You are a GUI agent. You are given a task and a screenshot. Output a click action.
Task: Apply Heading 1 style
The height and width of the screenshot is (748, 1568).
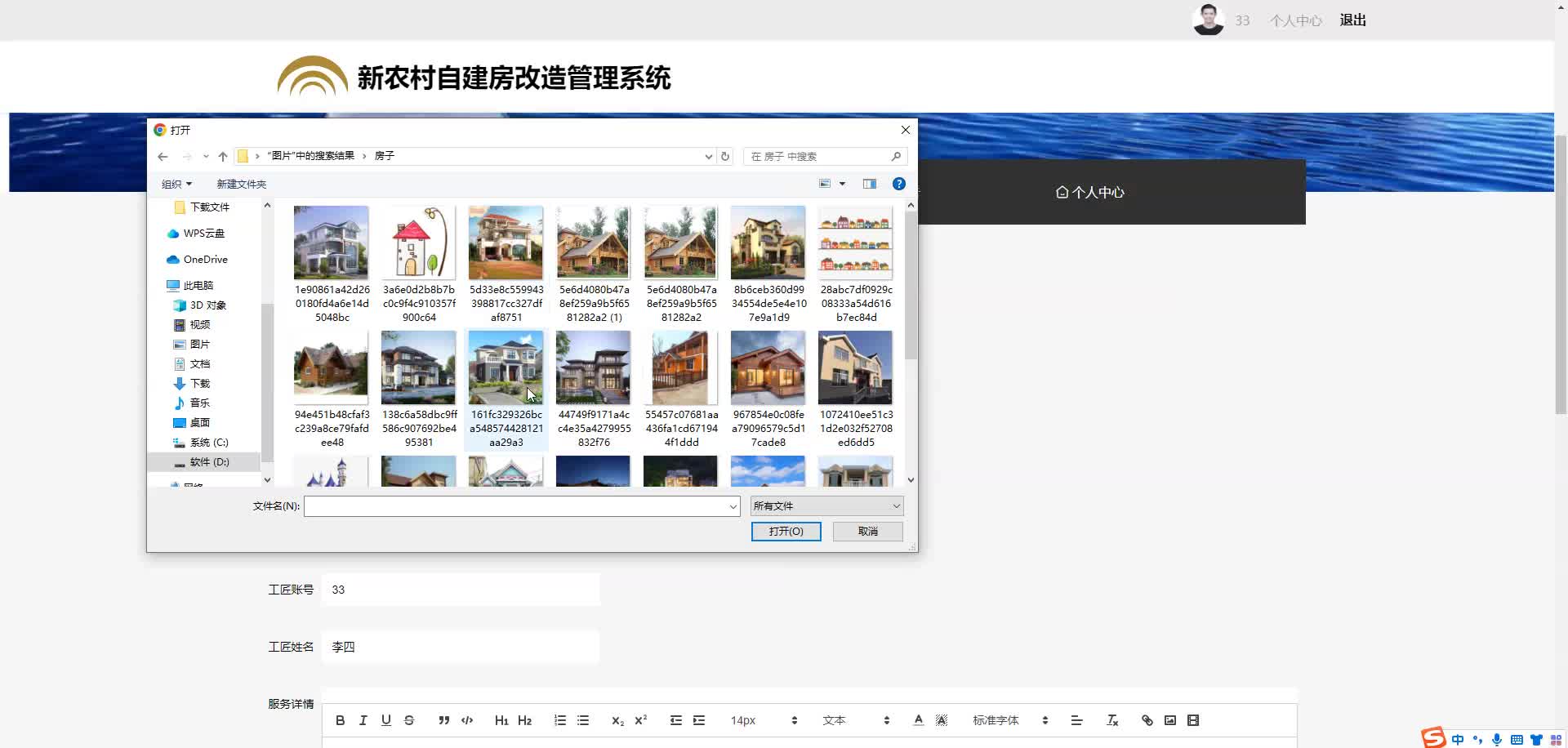tap(501, 720)
